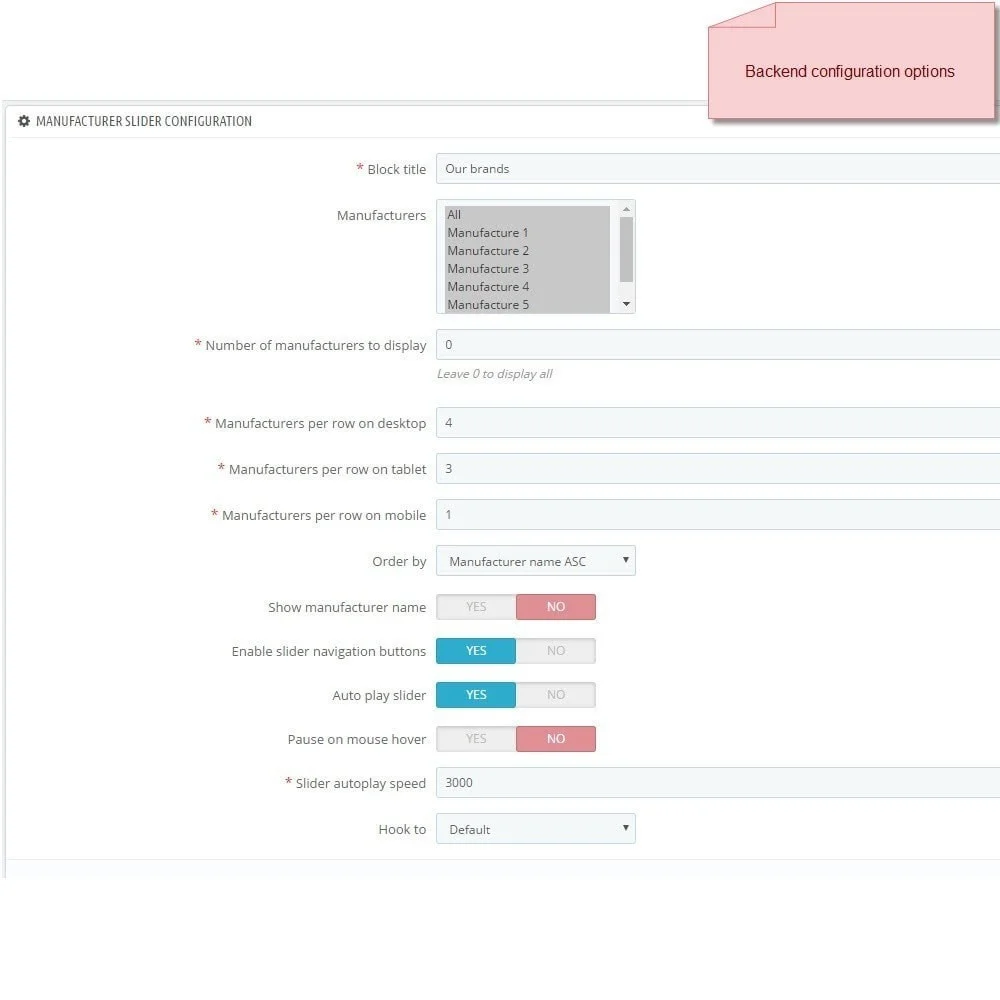Select Manufacture 1 in the list
1000x1000 pixels.
(526, 233)
